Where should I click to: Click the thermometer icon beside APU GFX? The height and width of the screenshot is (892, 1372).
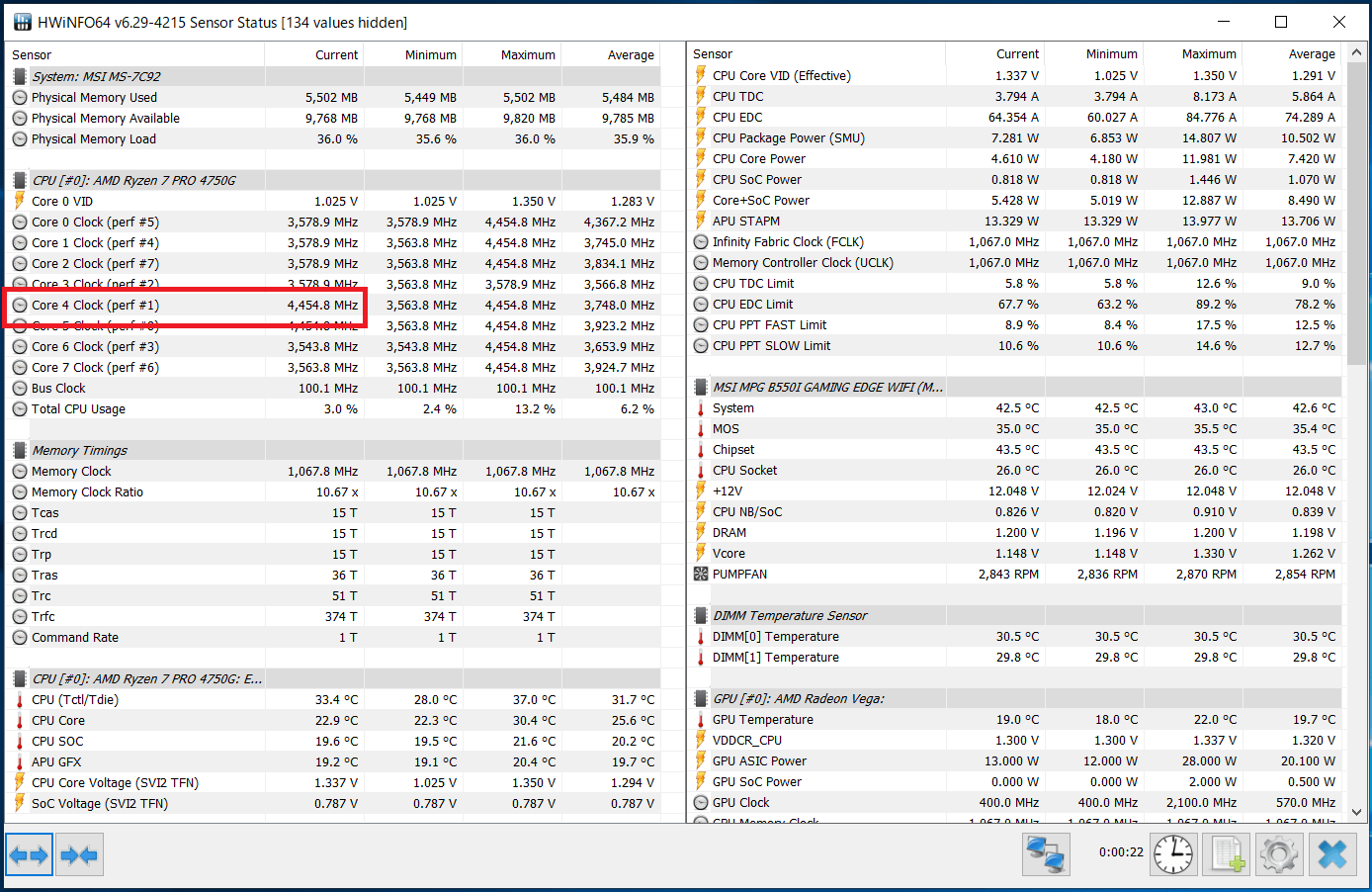20,761
